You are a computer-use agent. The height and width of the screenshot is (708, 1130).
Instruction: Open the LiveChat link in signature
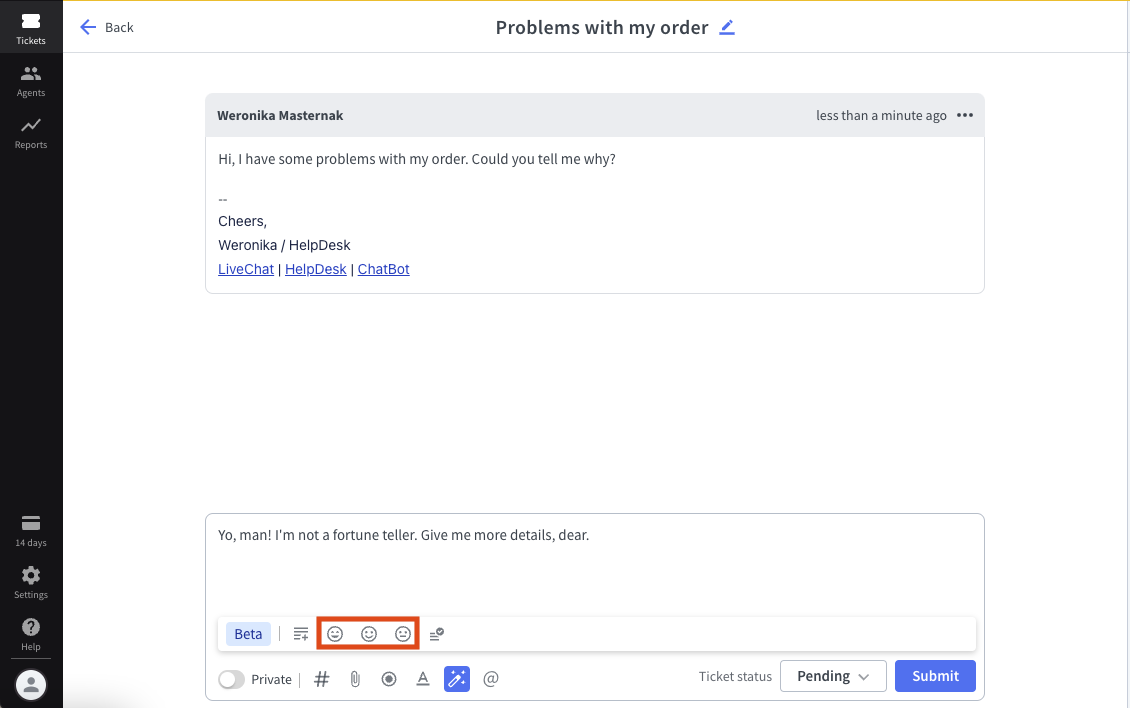246,269
